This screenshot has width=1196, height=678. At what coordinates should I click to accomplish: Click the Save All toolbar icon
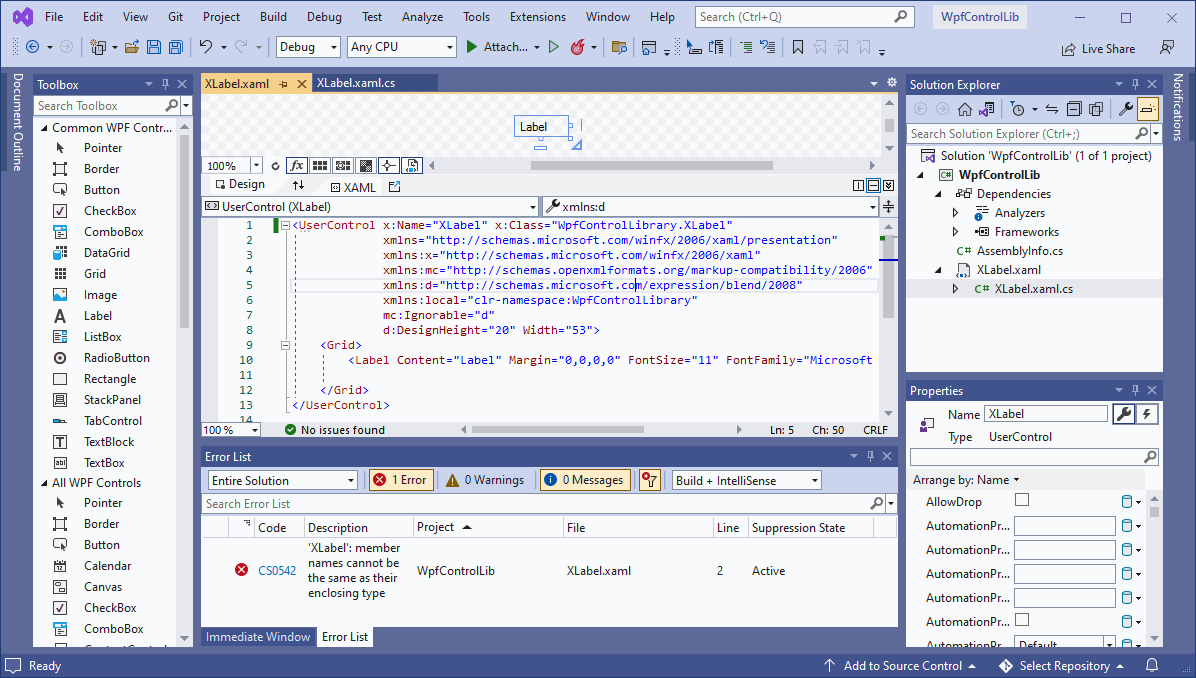[175, 47]
